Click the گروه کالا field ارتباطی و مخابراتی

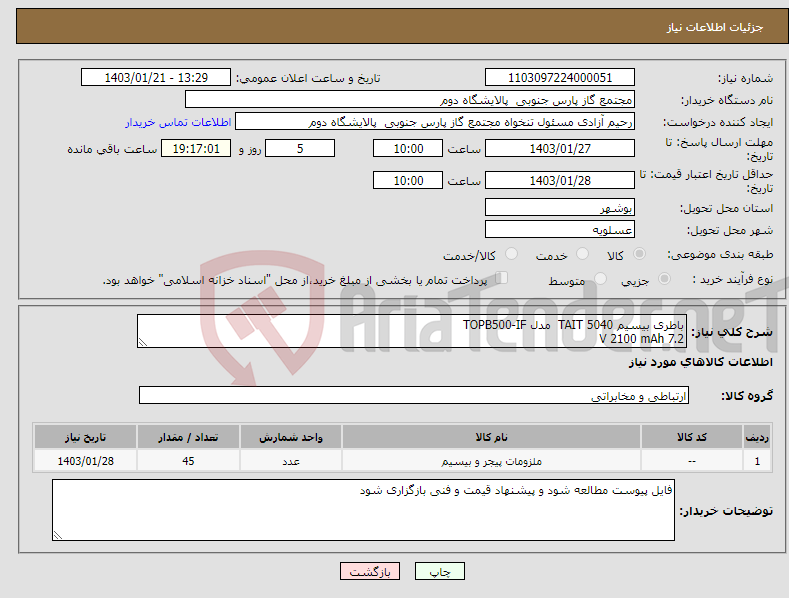point(414,395)
